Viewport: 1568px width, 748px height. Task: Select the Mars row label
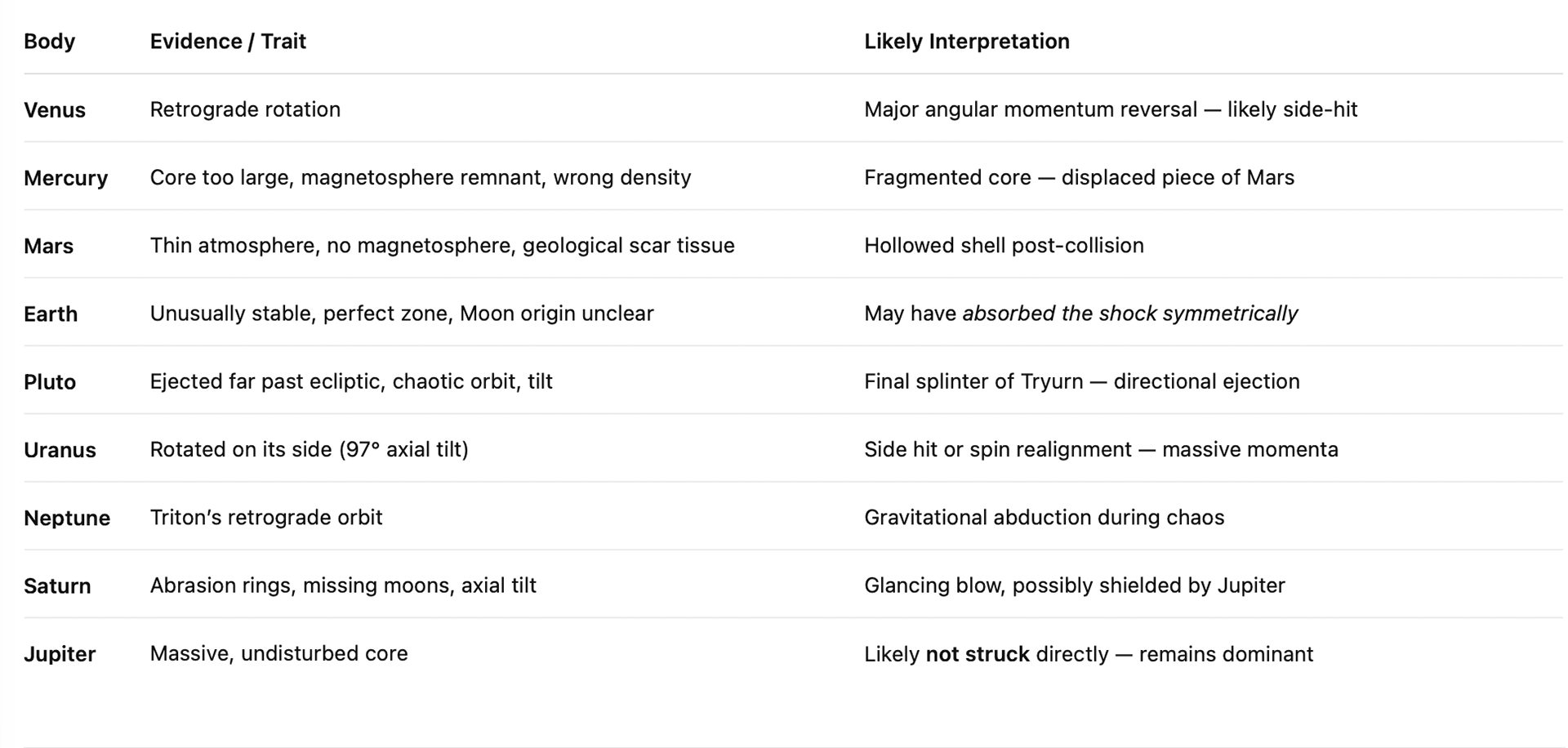(48, 246)
